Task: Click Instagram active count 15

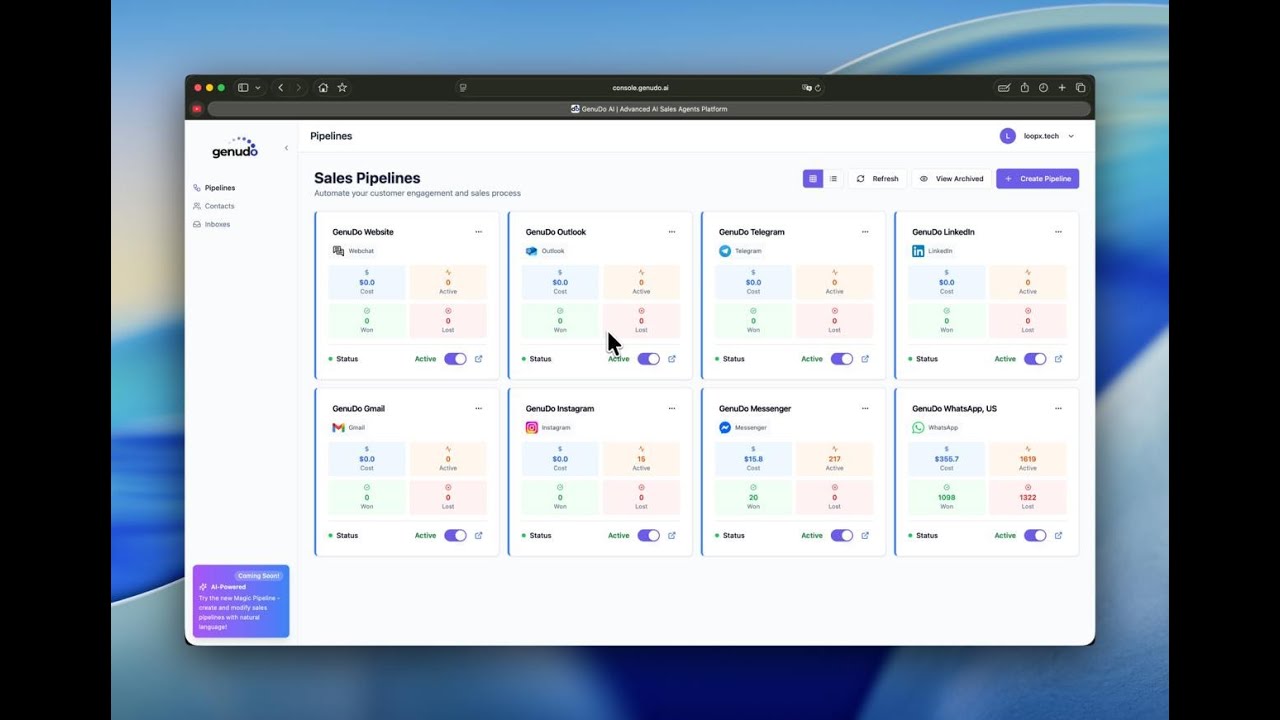Action: [x=641, y=459]
